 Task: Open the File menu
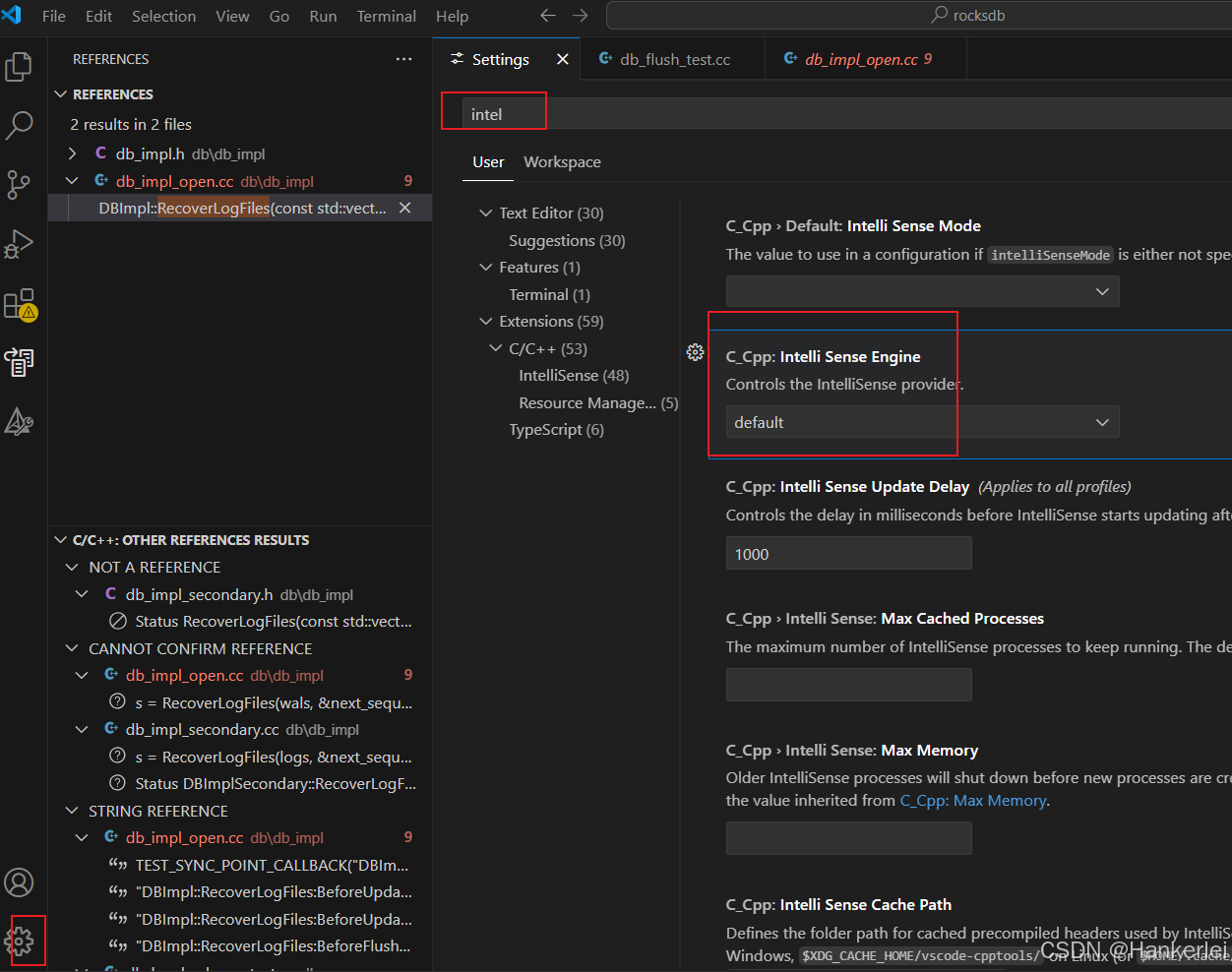coord(54,16)
